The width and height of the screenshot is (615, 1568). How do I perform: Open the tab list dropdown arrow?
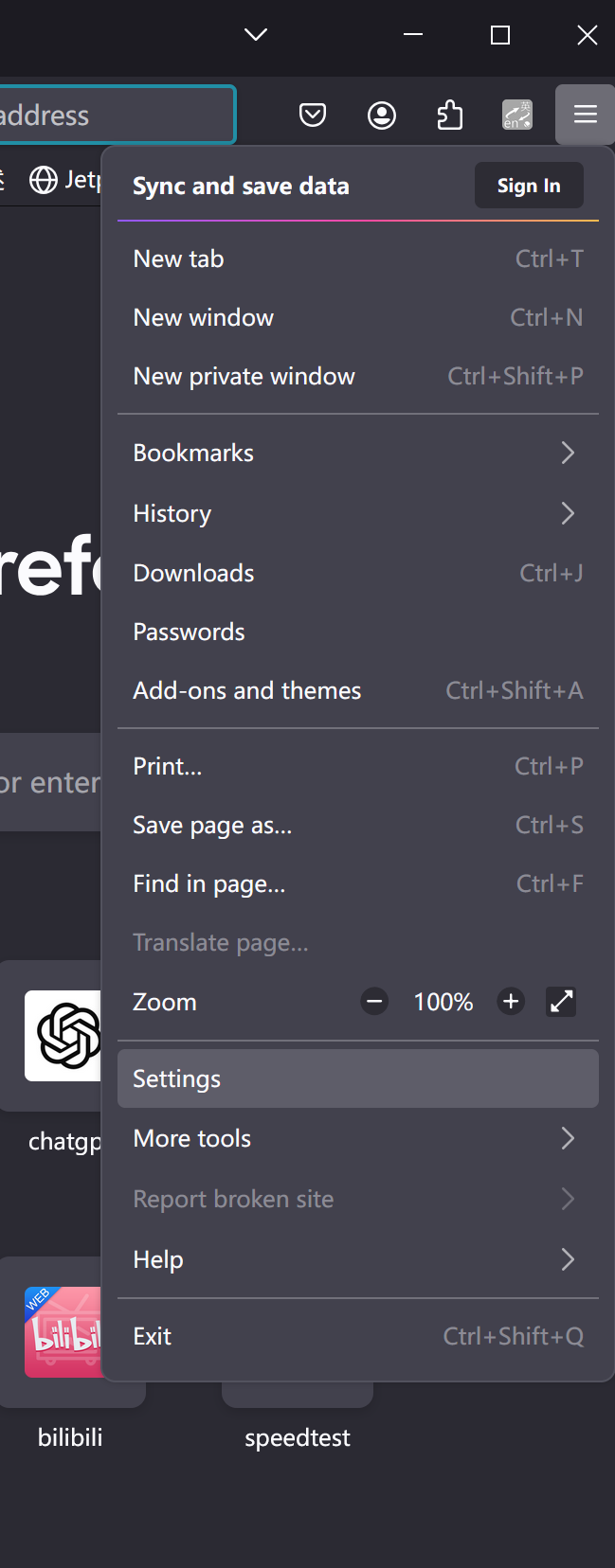256,35
